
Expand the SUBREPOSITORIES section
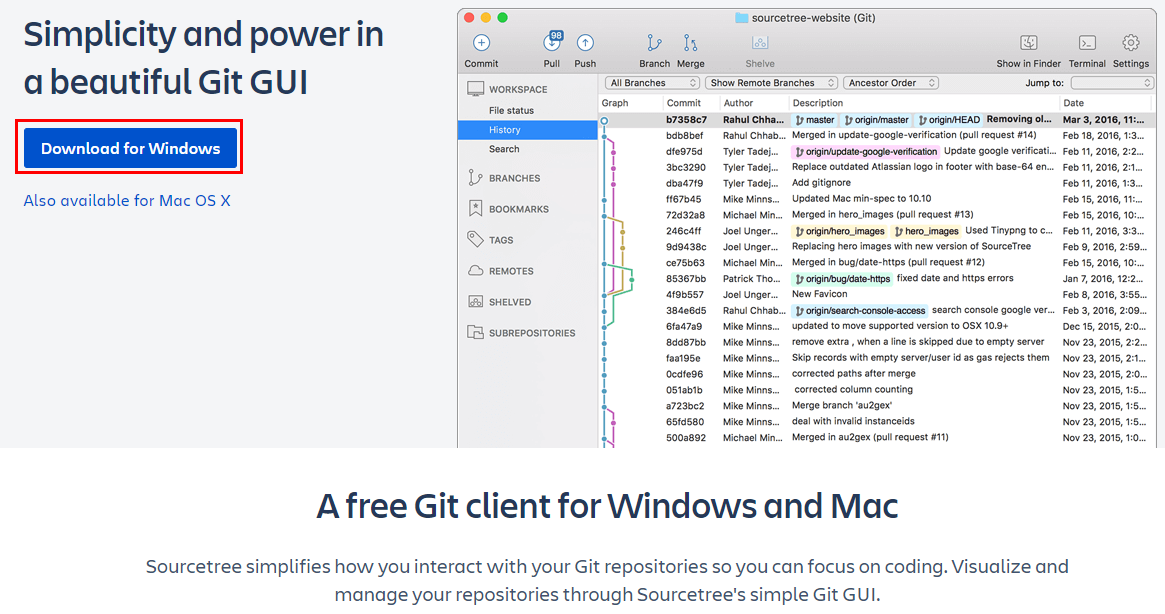click(x=532, y=333)
